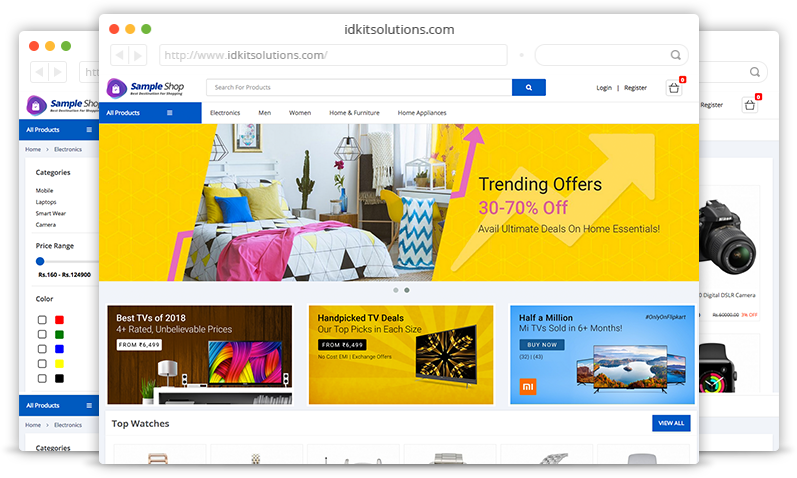Image resolution: width=797 pixels, height=478 pixels.
Task: Tick the green color checkbox
Action: coord(42,334)
